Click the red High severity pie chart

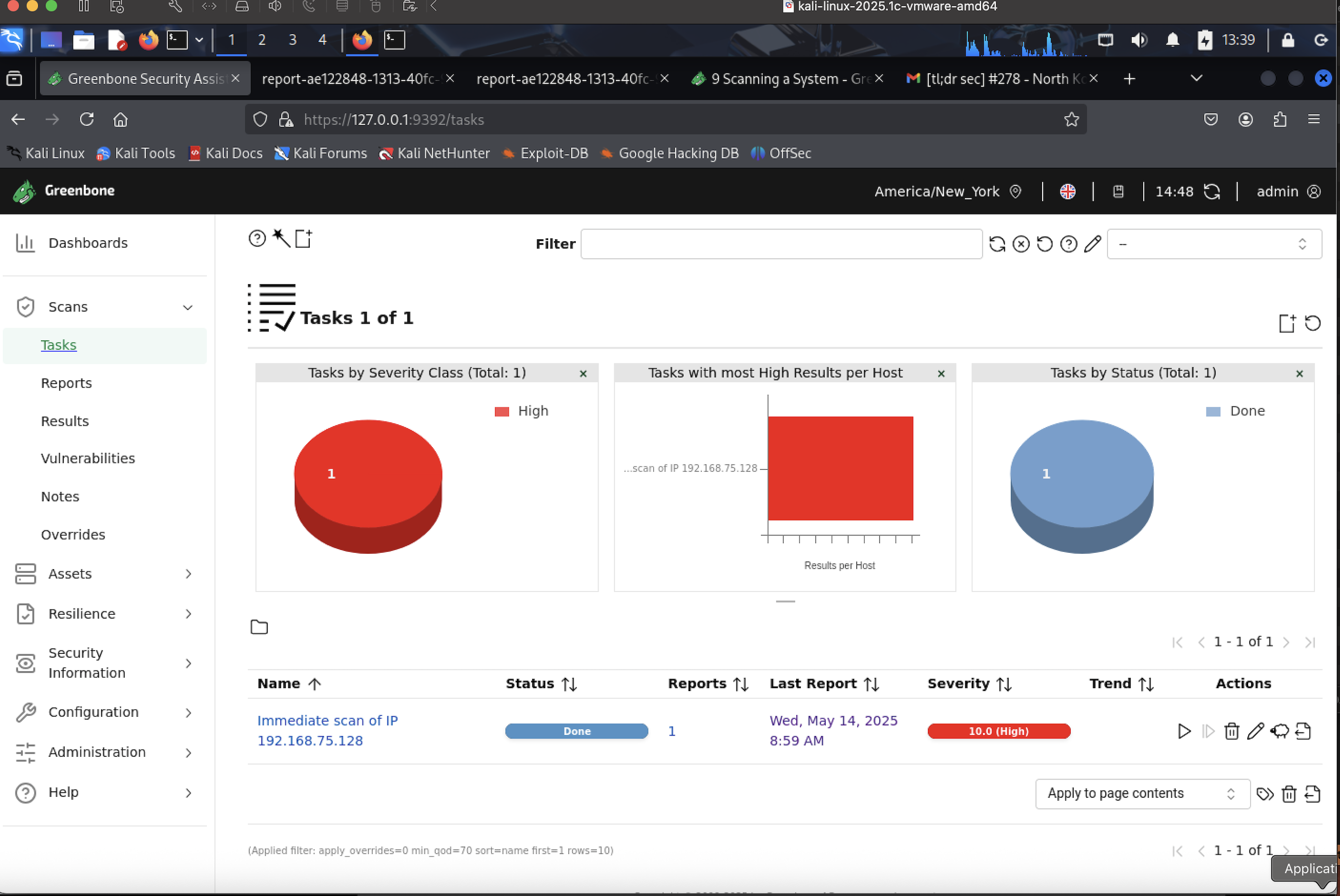[x=367, y=480]
